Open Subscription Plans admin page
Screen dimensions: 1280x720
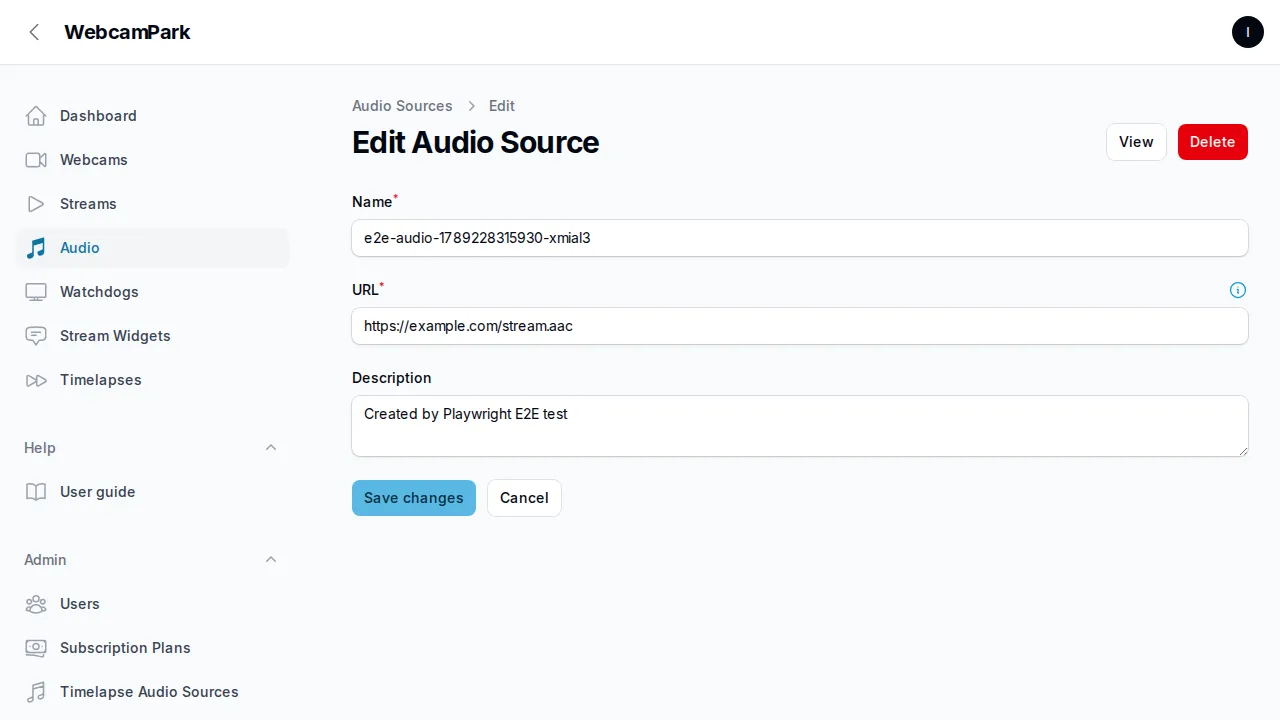tap(152, 648)
